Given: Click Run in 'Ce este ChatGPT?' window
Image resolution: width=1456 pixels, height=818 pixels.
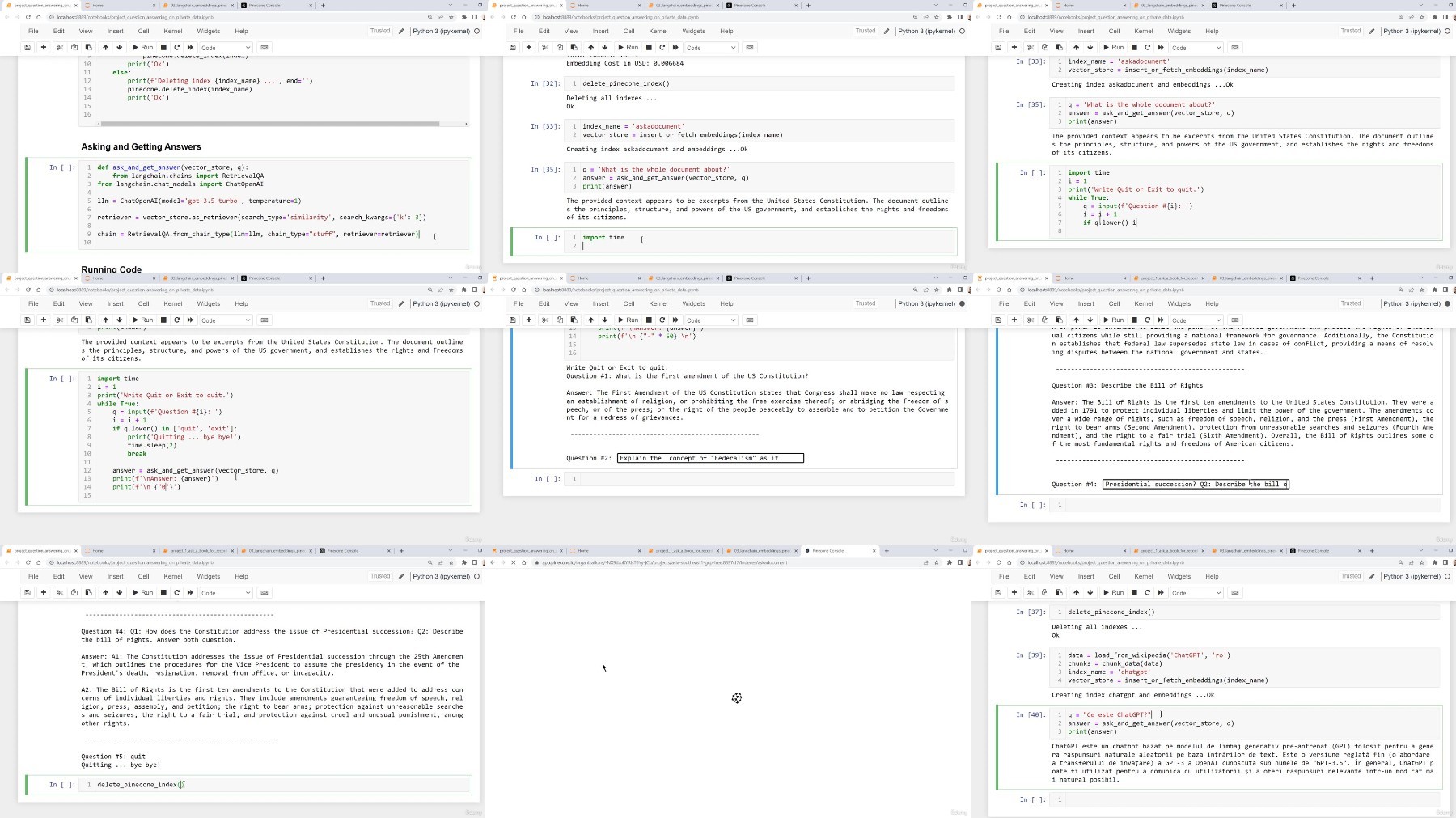Looking at the screenshot, I should click(x=1113, y=592).
